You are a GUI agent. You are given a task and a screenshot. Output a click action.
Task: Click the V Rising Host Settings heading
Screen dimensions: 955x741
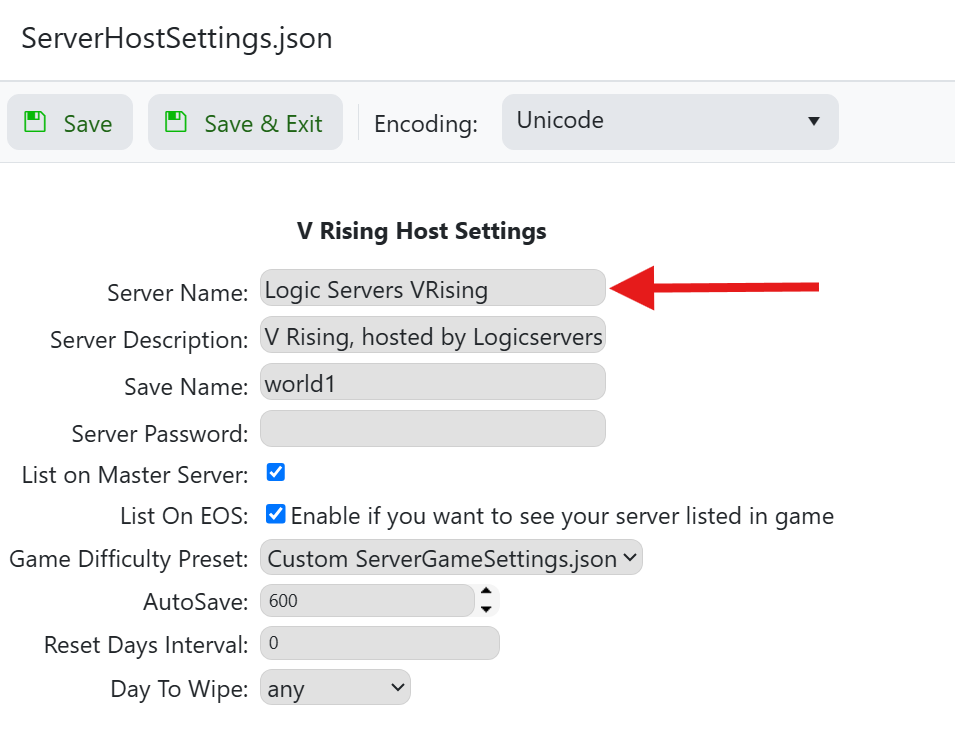[x=422, y=231]
